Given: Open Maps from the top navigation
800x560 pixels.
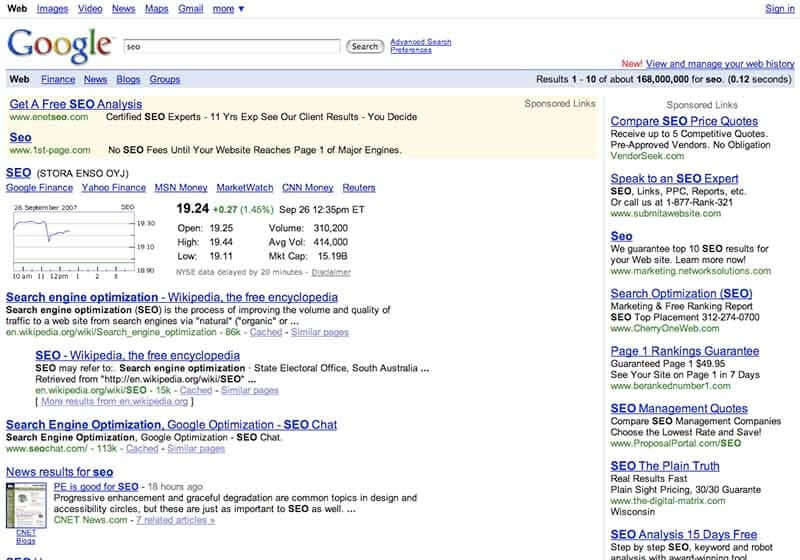Looking at the screenshot, I should (x=156, y=9).
